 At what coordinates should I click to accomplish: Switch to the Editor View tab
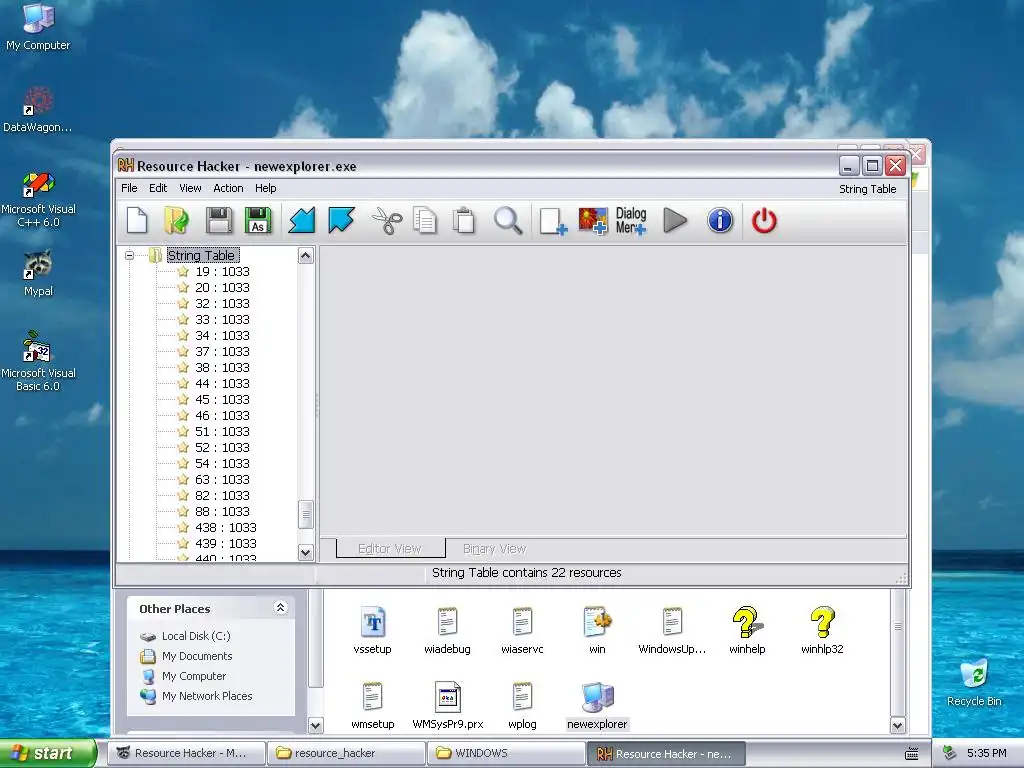click(390, 549)
